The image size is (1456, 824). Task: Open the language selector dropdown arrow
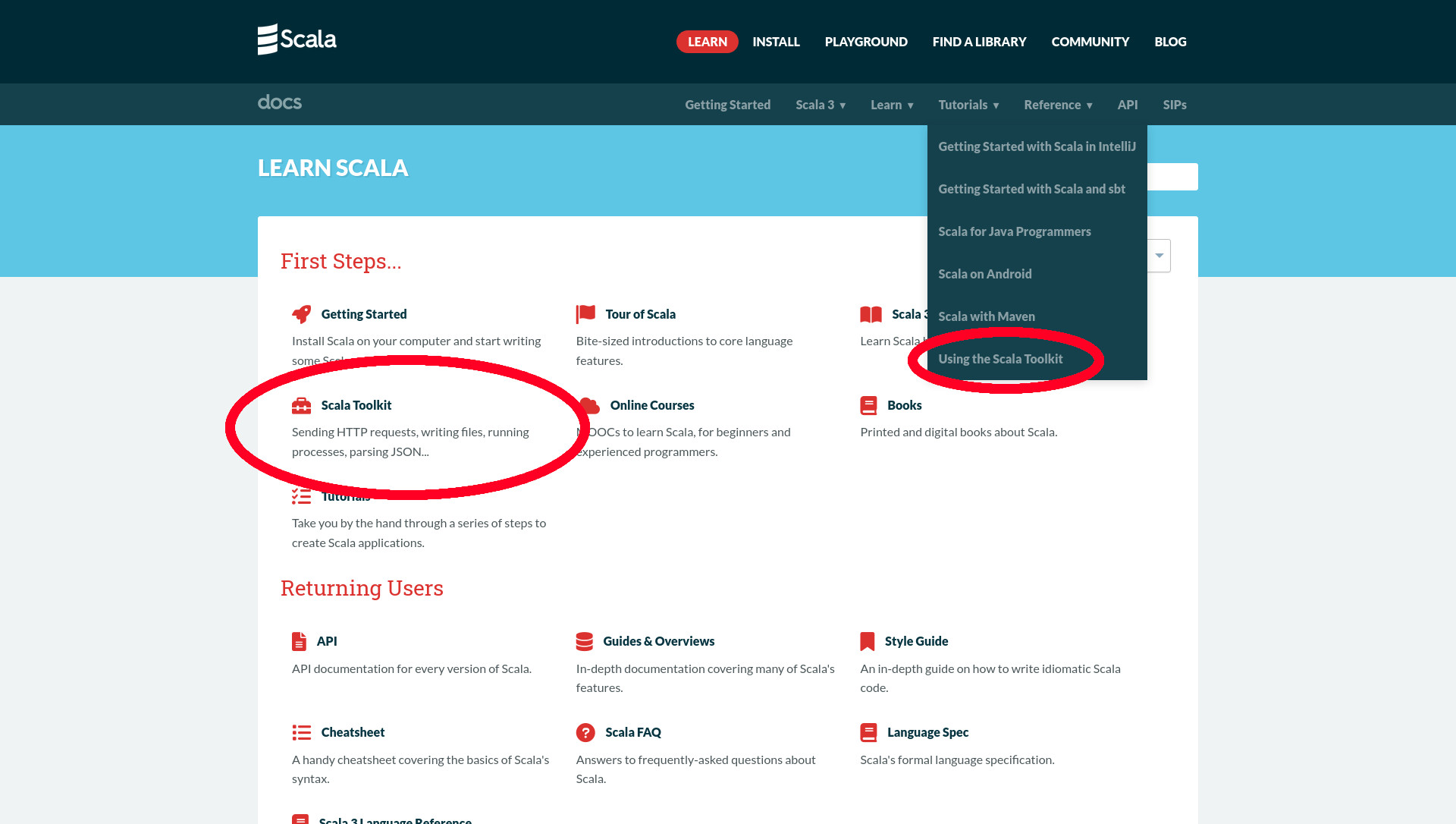click(1159, 256)
